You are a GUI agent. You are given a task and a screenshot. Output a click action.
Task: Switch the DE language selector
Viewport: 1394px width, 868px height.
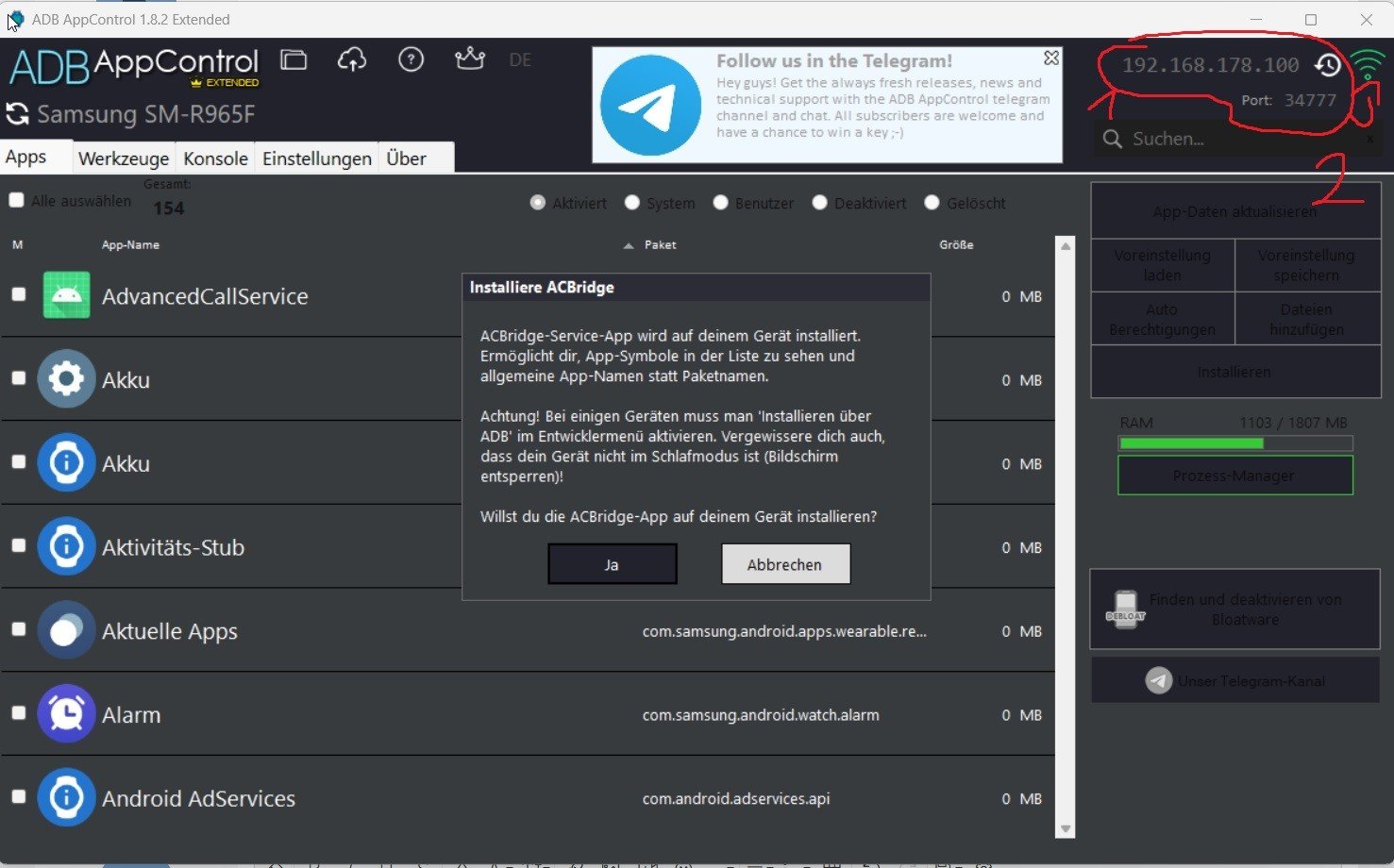[520, 60]
